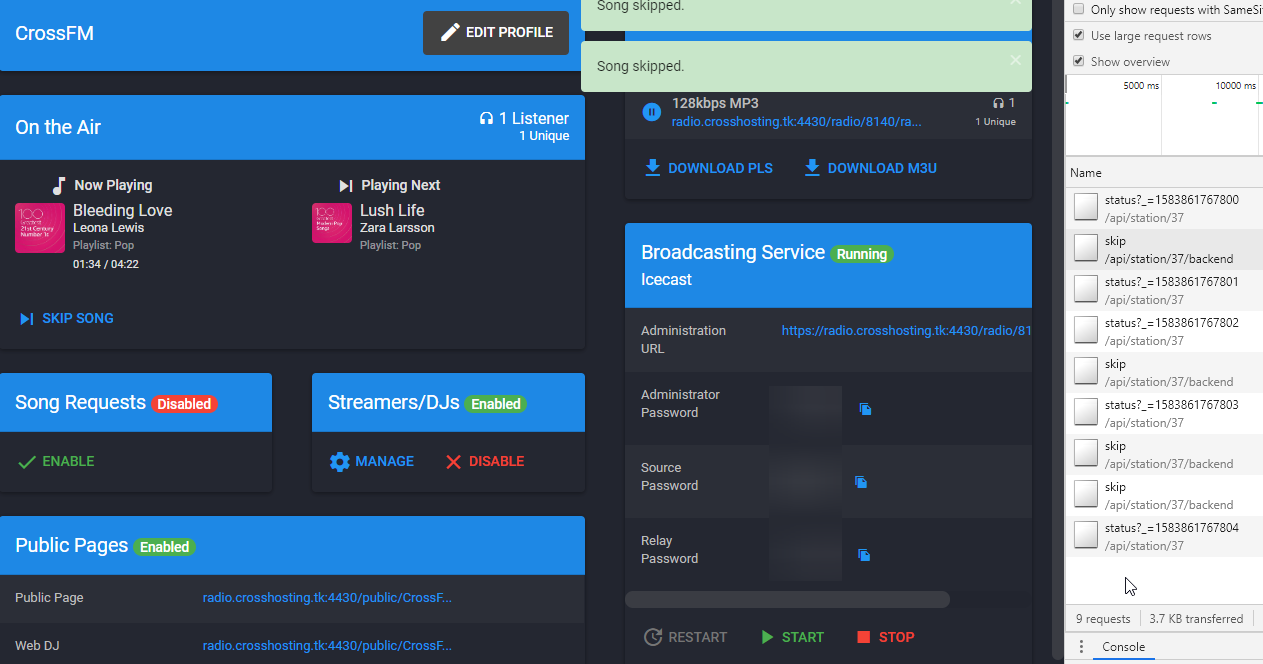Download the PLS playlist file
The height and width of the screenshot is (664, 1263).
[x=709, y=168]
